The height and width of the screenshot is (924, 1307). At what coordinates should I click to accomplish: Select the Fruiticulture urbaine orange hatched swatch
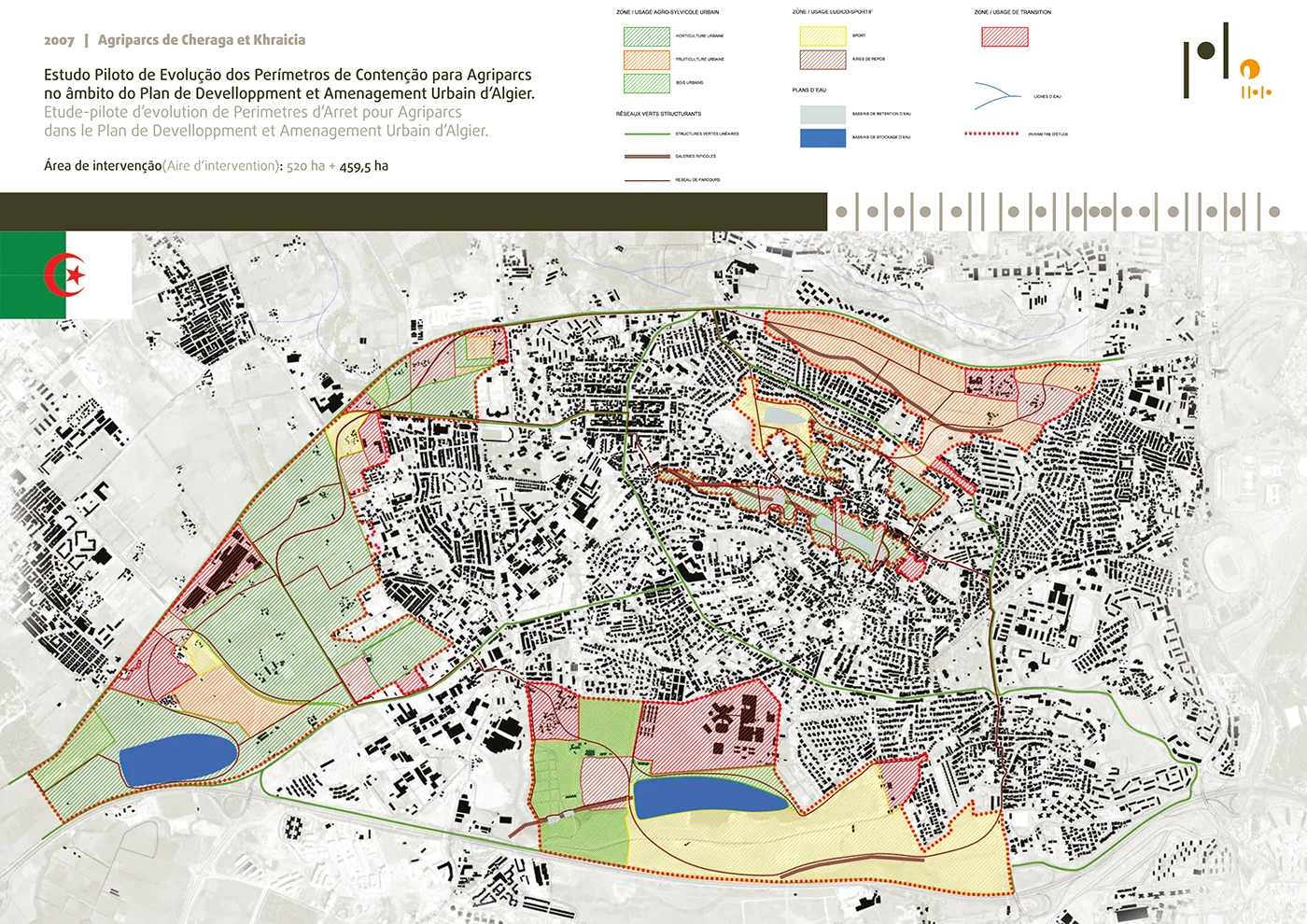click(x=647, y=60)
